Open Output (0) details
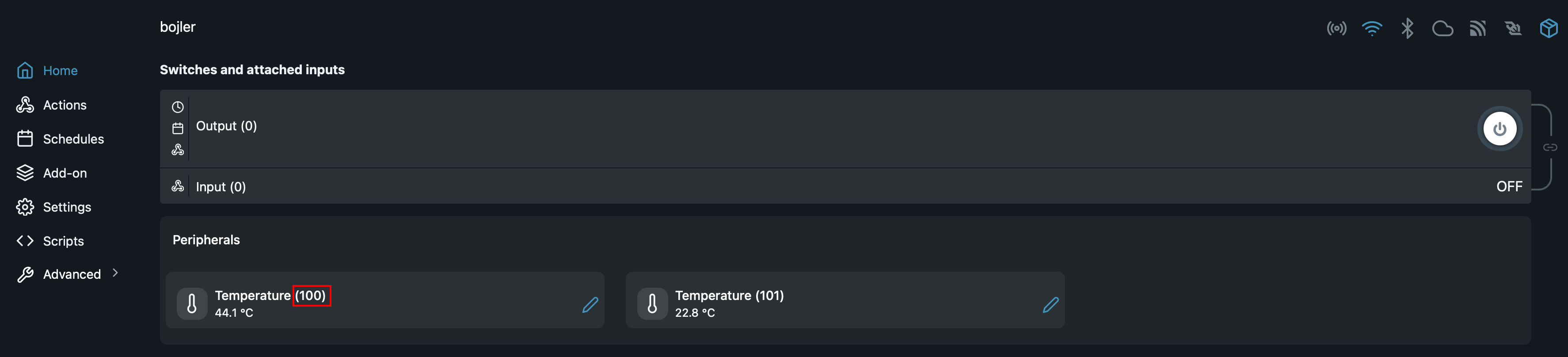This screenshot has width=1568, height=357. tap(226, 126)
